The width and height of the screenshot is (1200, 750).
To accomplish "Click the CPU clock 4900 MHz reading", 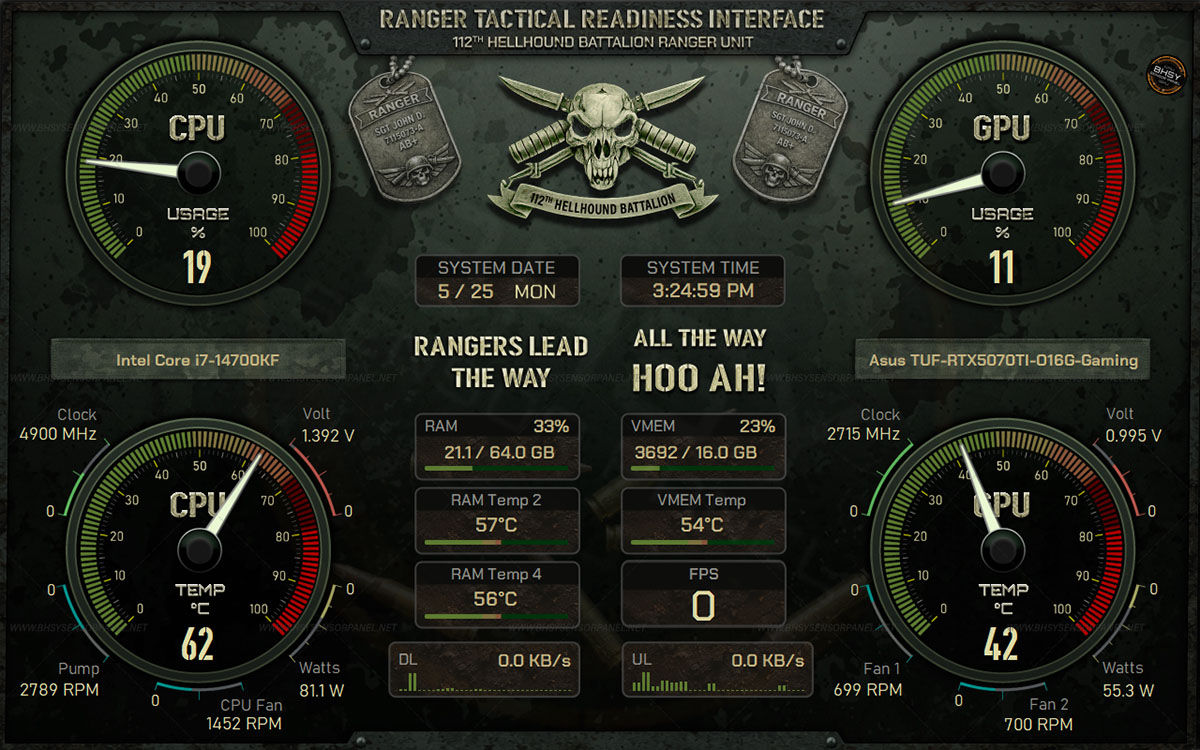I will (x=58, y=434).
